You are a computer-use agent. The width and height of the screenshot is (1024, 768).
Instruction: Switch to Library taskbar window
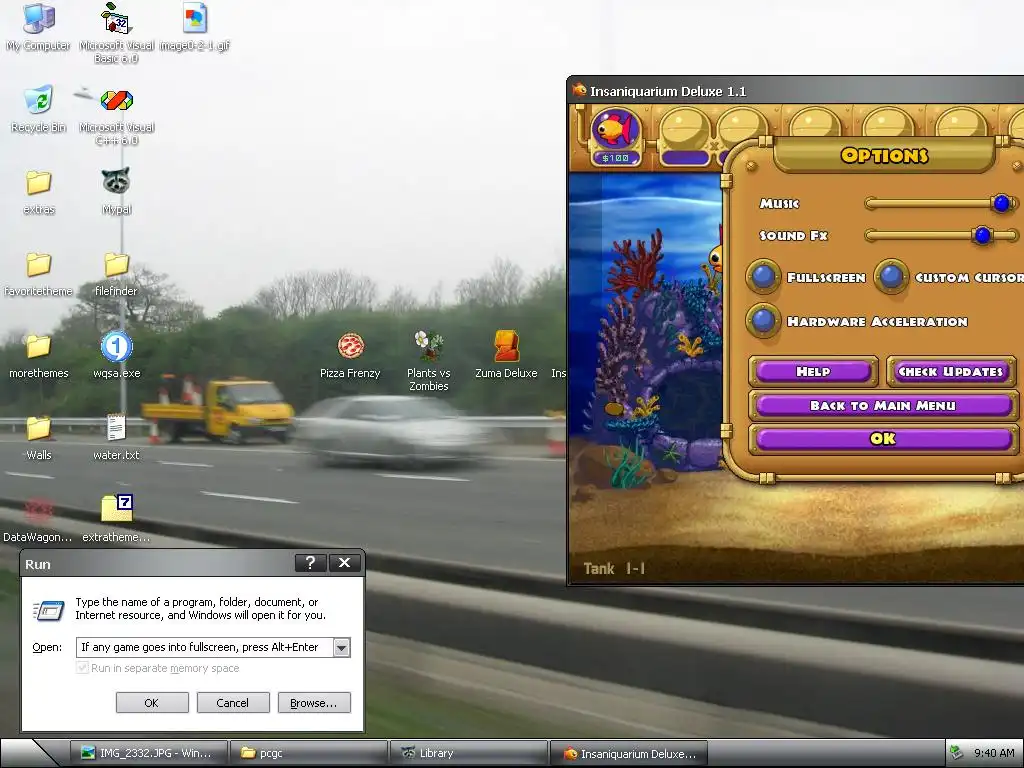pyautogui.click(x=469, y=753)
